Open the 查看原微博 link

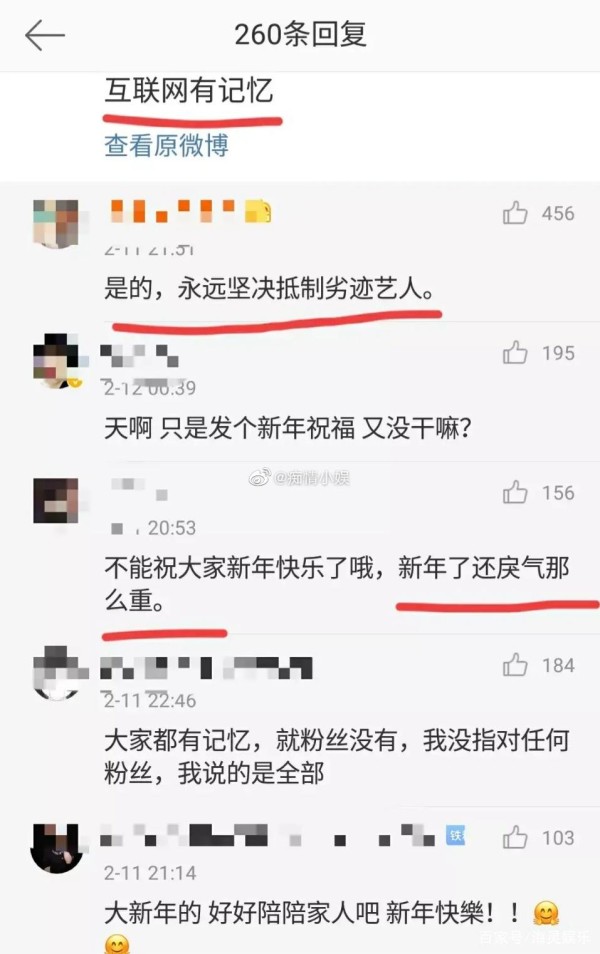pos(166,145)
